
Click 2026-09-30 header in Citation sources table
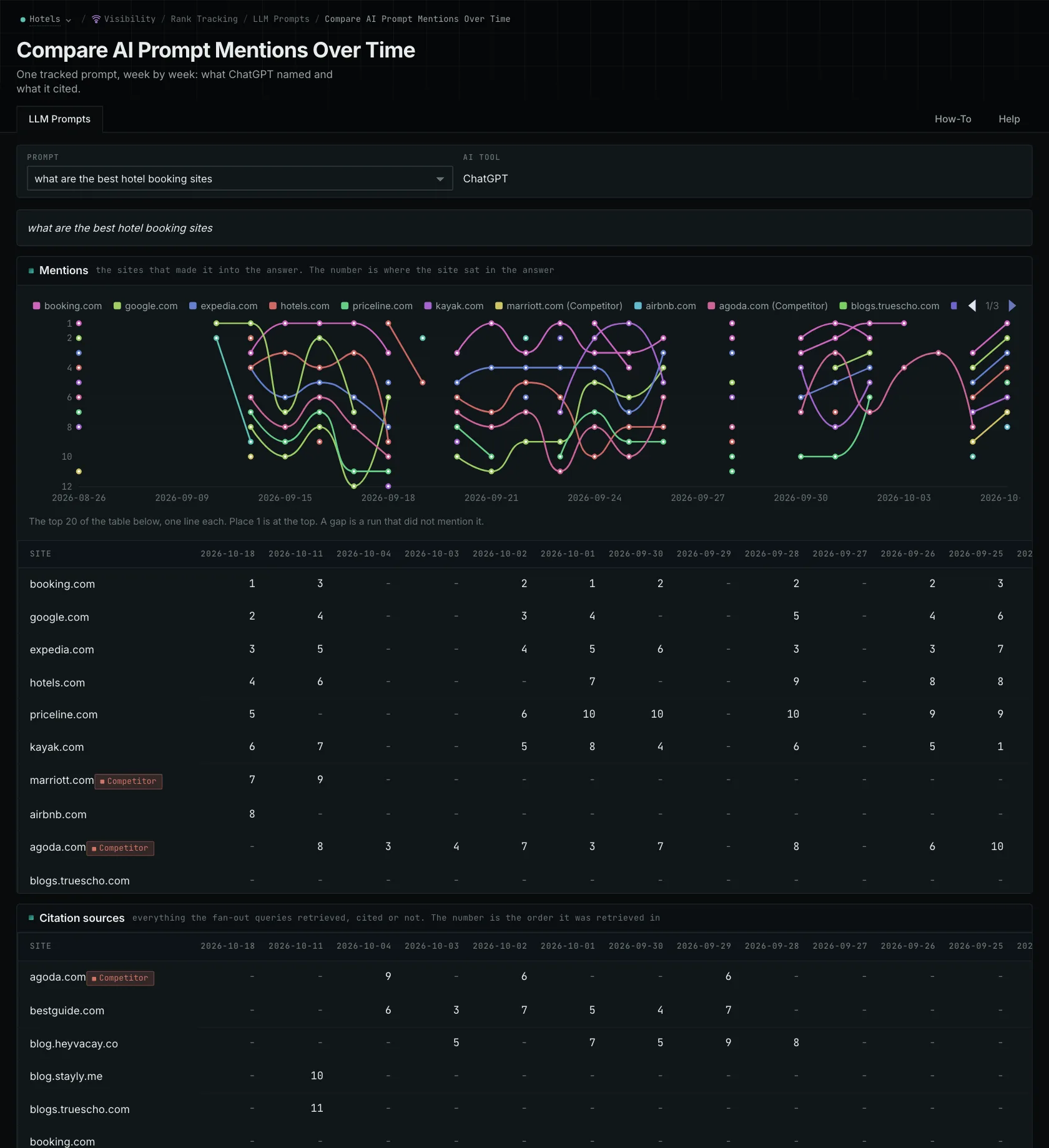coord(636,946)
